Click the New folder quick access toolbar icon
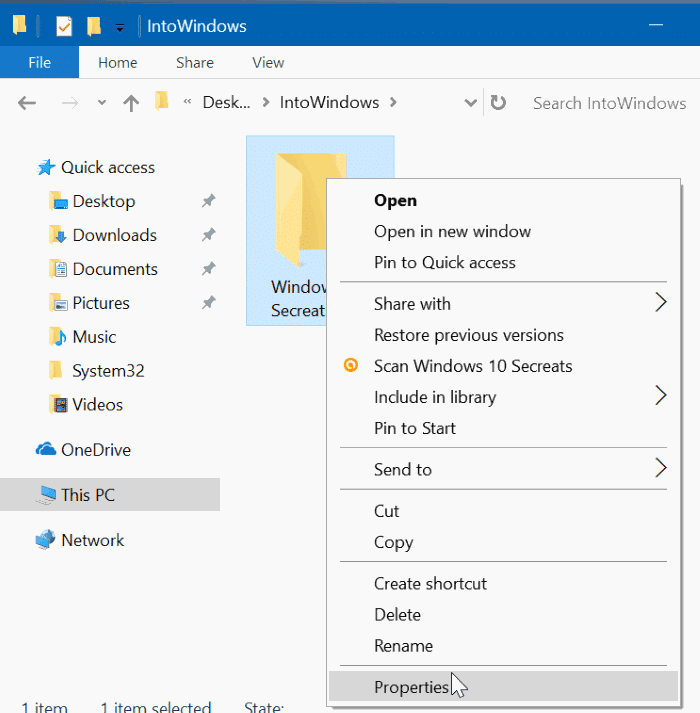 pyautogui.click(x=94, y=26)
